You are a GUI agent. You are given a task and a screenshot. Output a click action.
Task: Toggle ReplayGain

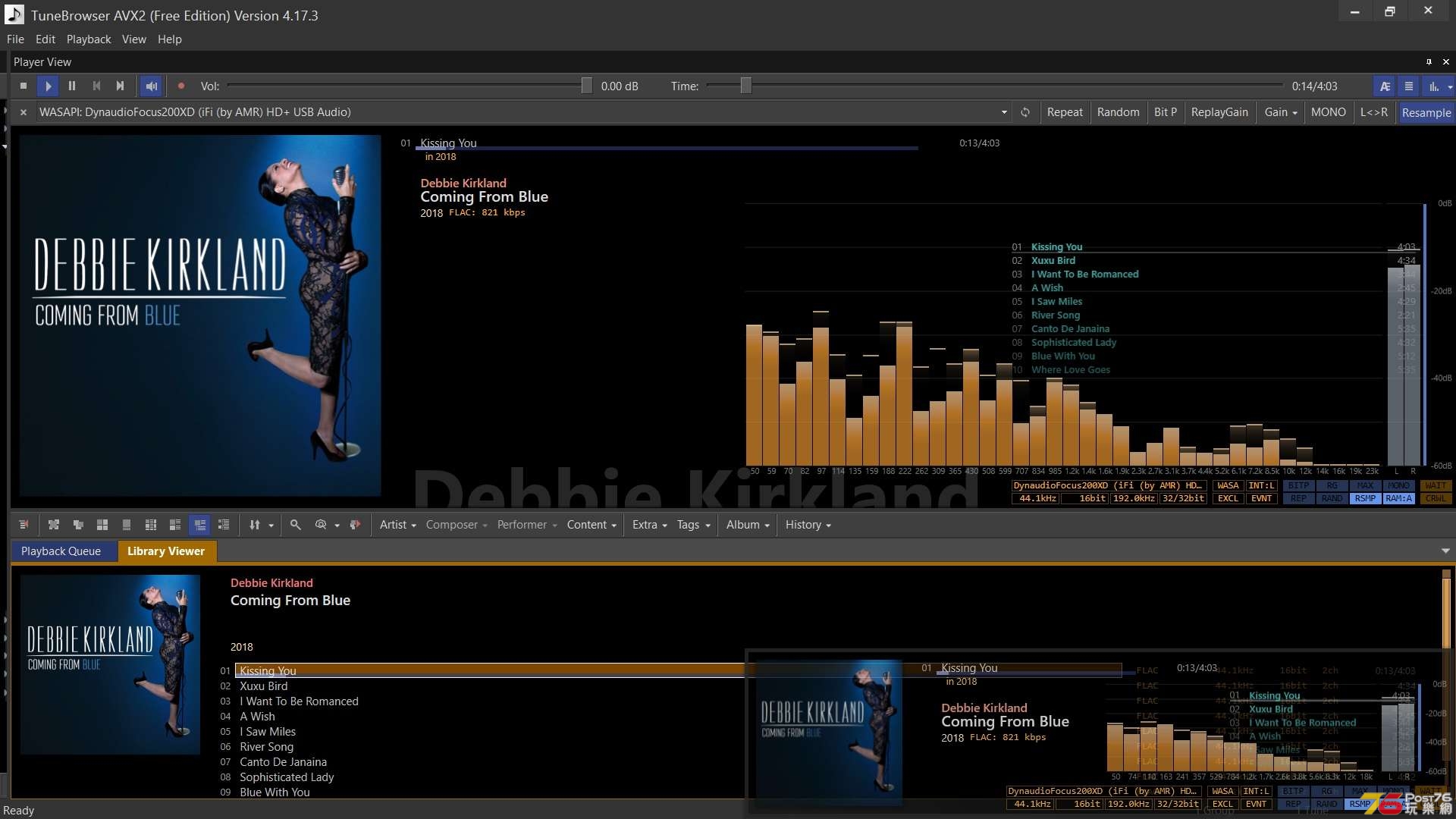click(1219, 112)
